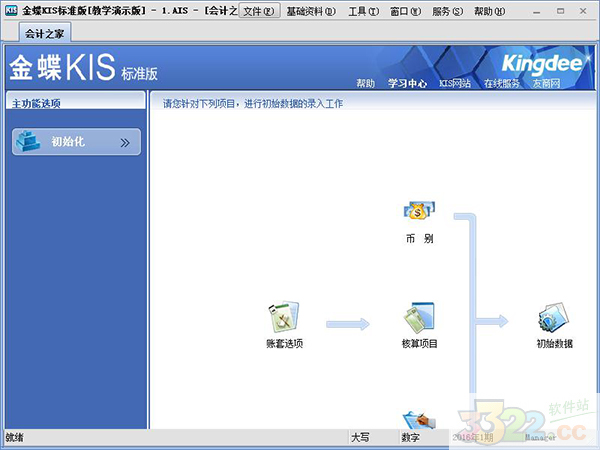Open the 帮助(H) menu
Screen dimensions: 600x450
coord(489,11)
